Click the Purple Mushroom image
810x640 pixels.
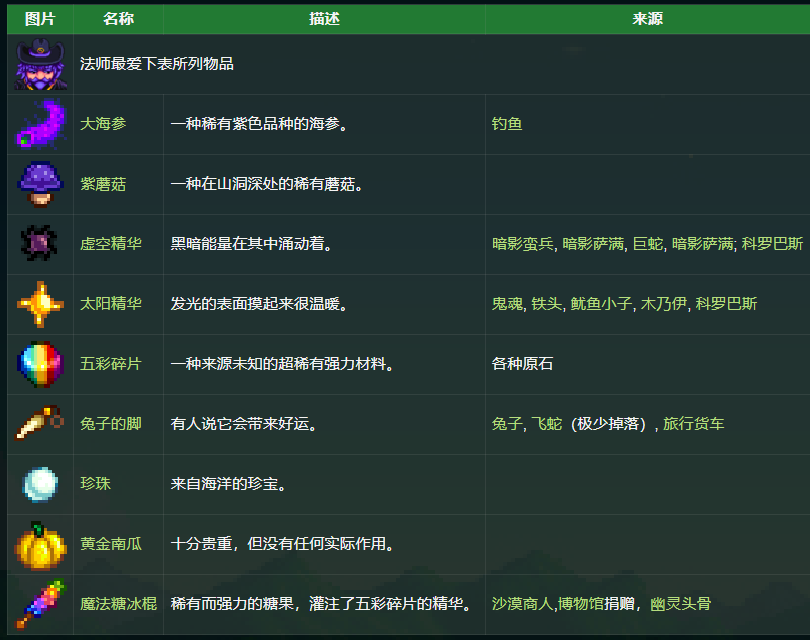(x=40, y=184)
